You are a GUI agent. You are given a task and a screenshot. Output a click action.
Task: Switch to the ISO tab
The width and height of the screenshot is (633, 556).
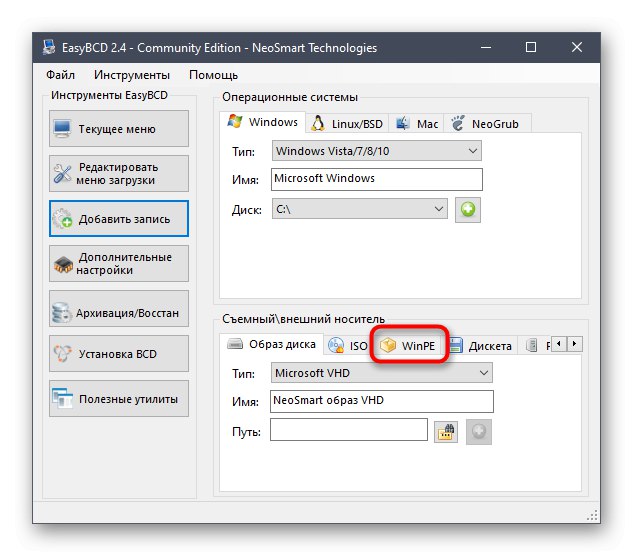(348, 346)
